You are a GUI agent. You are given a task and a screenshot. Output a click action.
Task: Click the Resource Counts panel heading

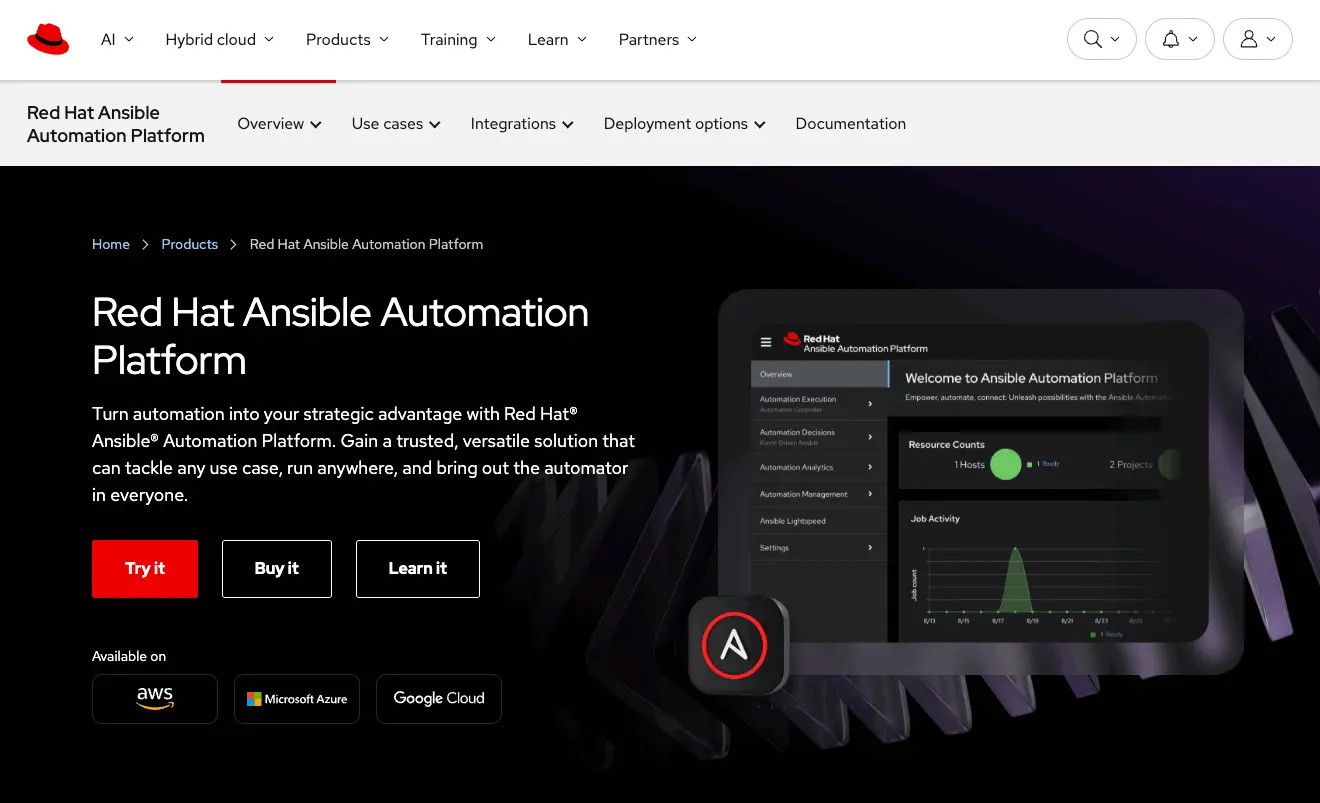point(946,444)
